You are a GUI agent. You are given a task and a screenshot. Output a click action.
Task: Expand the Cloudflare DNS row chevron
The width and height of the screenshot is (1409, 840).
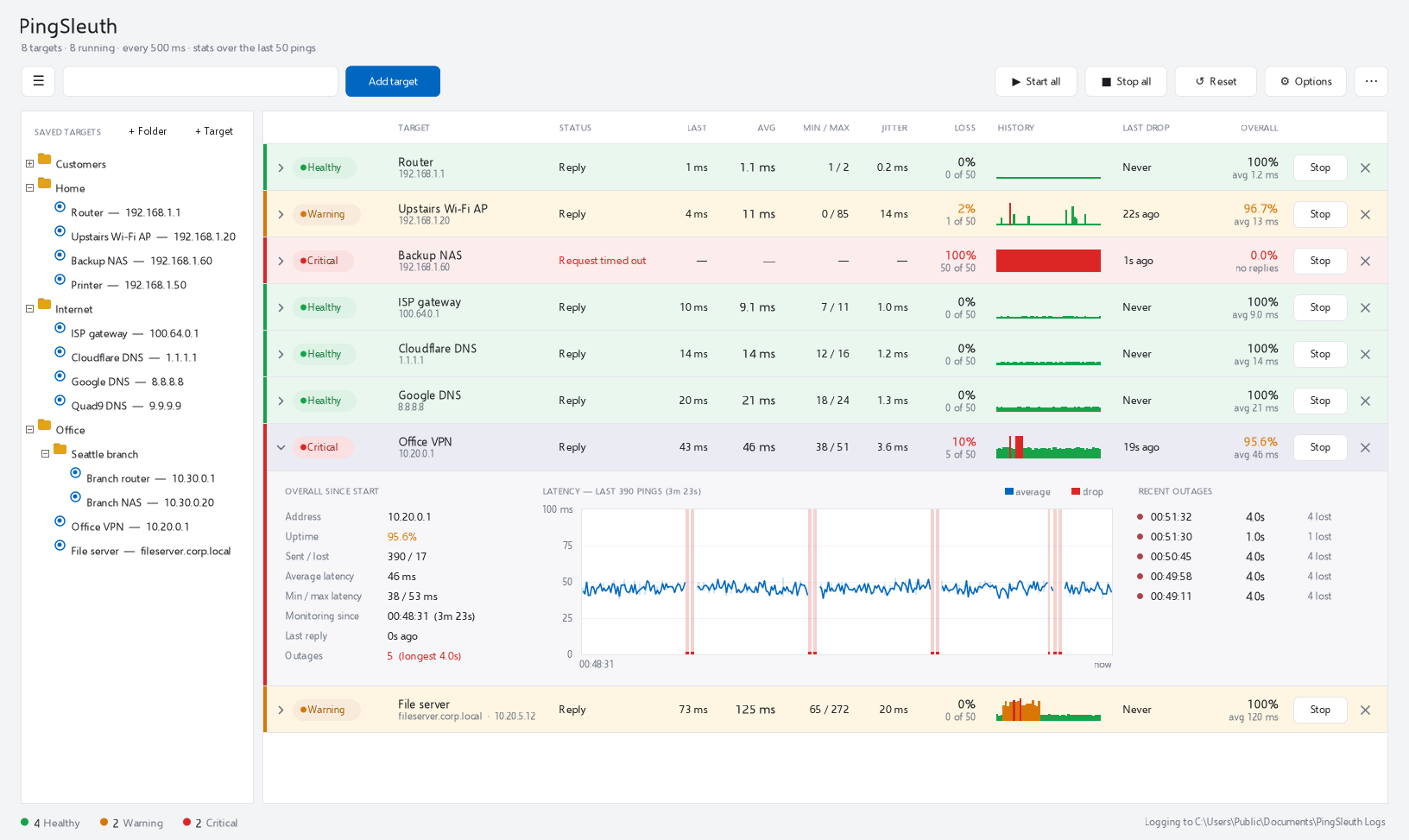pyautogui.click(x=281, y=354)
